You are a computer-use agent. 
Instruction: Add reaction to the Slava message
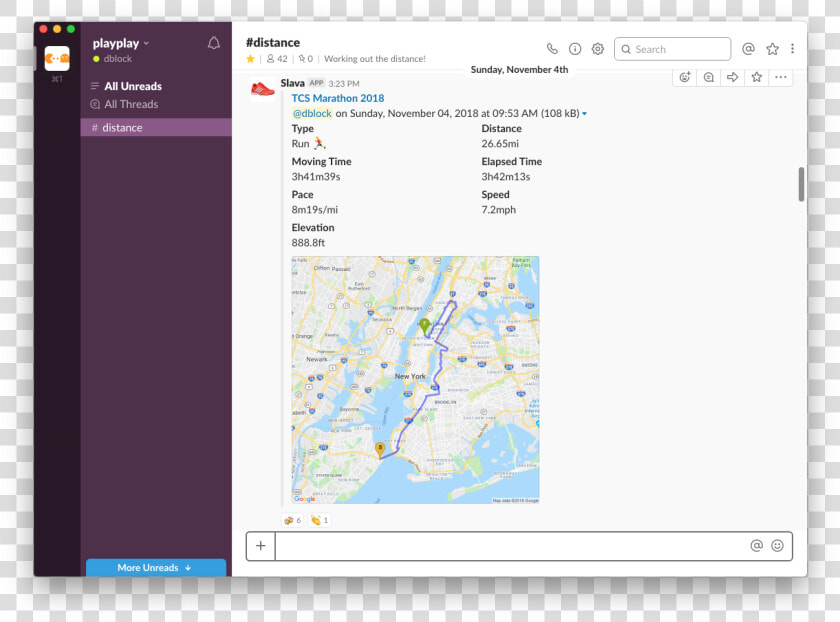(685, 77)
